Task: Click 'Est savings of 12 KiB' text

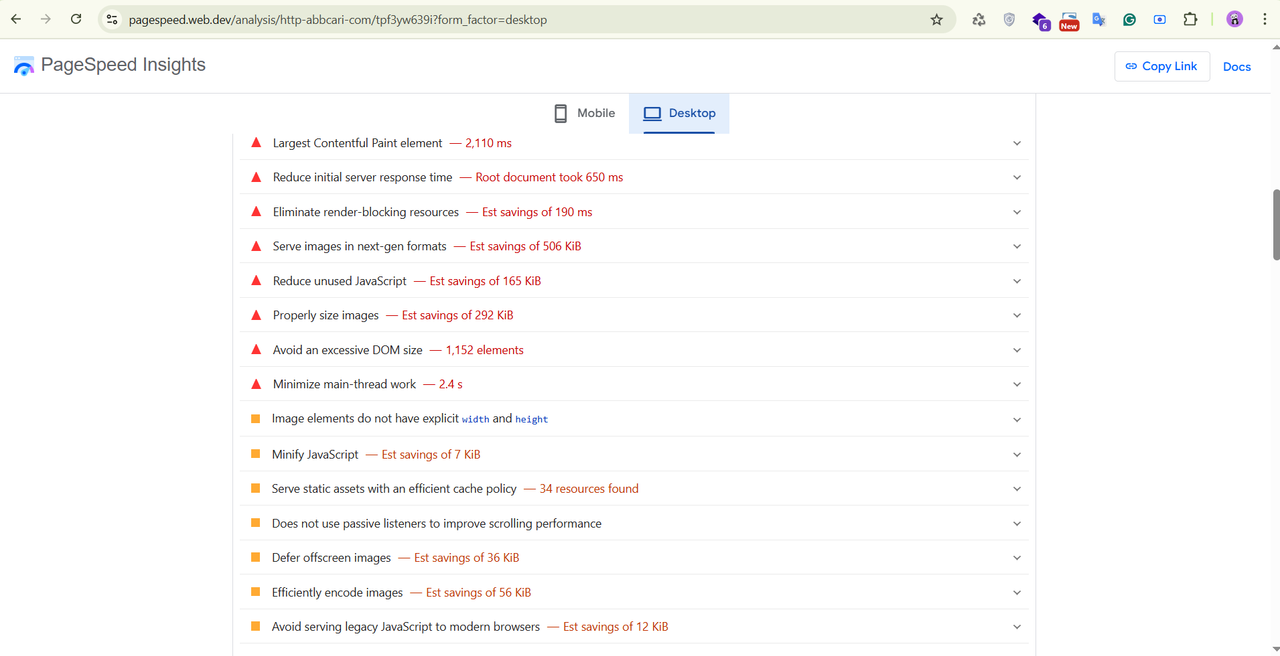Action: pyautogui.click(x=615, y=627)
